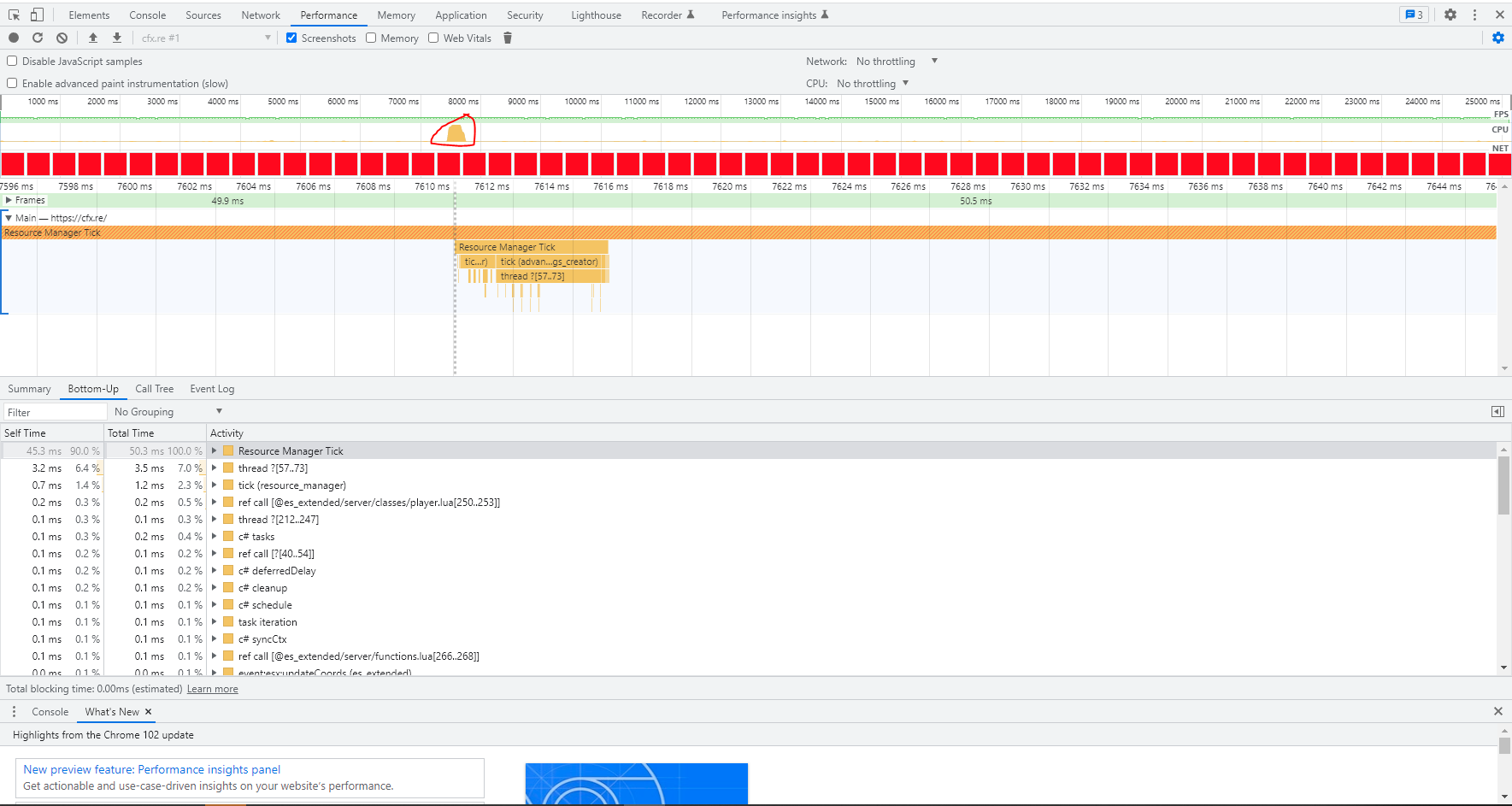This screenshot has height=806, width=1512.
Task: Toggle the details sidebar icon beside Filter
Action: 1497,412
